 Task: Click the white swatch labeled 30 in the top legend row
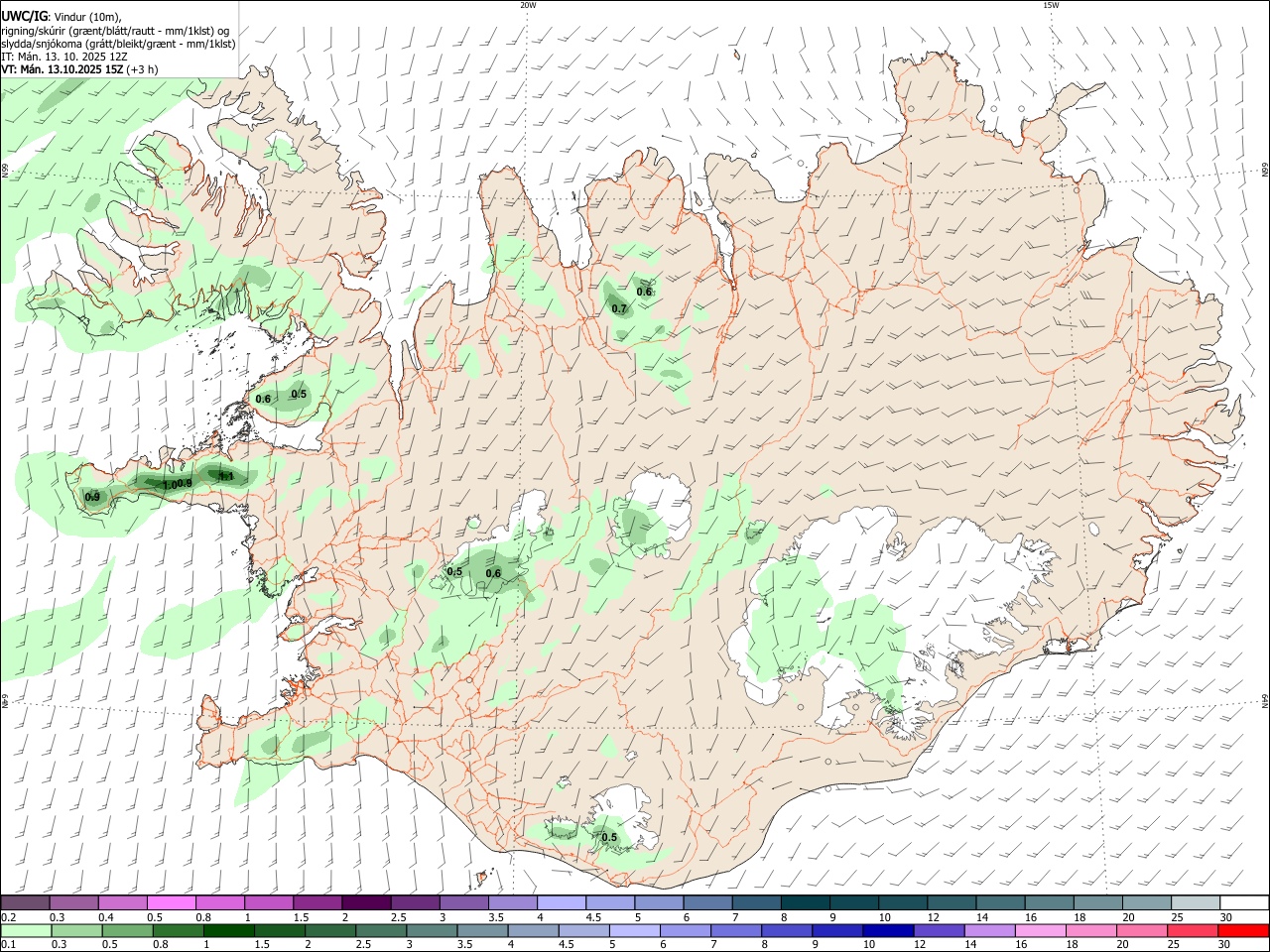[x=1244, y=903]
